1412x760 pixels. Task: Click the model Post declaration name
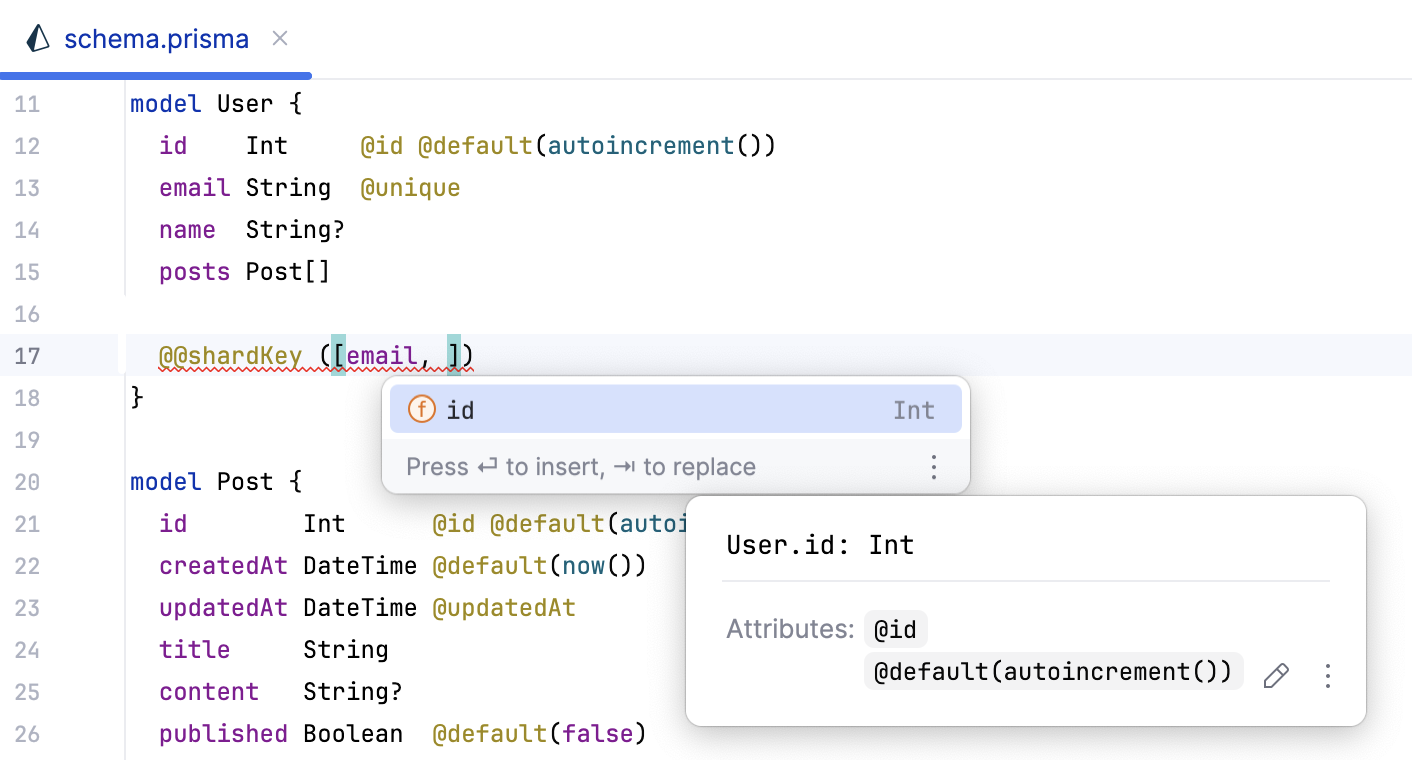(245, 482)
